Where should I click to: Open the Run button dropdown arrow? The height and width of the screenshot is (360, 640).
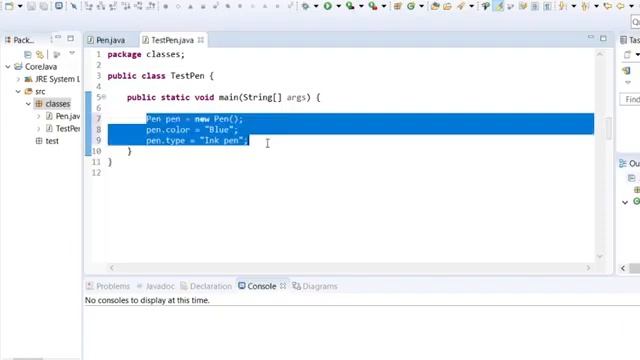[338, 6]
